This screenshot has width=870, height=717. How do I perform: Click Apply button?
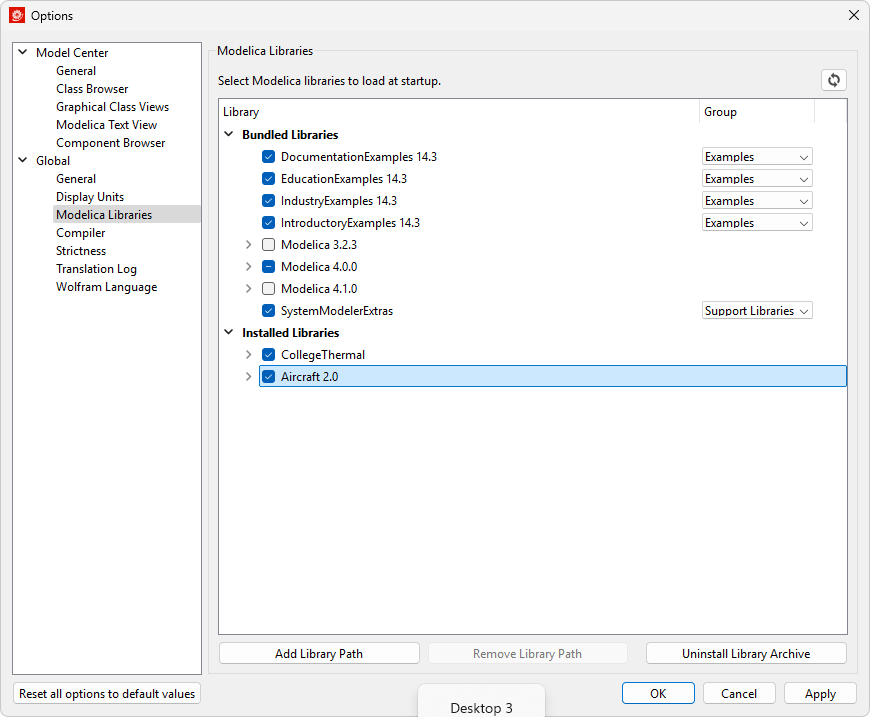pyautogui.click(x=820, y=694)
